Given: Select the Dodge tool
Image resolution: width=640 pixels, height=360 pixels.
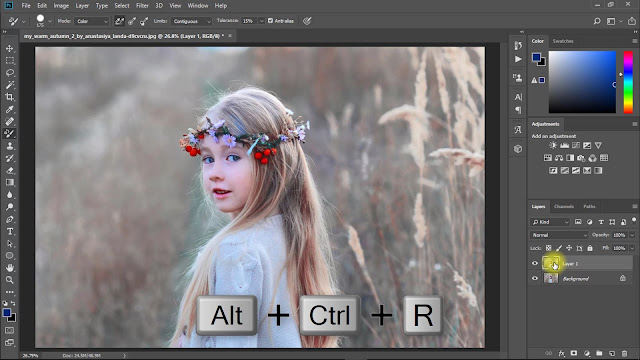Looking at the screenshot, I should pyautogui.click(x=9, y=207).
